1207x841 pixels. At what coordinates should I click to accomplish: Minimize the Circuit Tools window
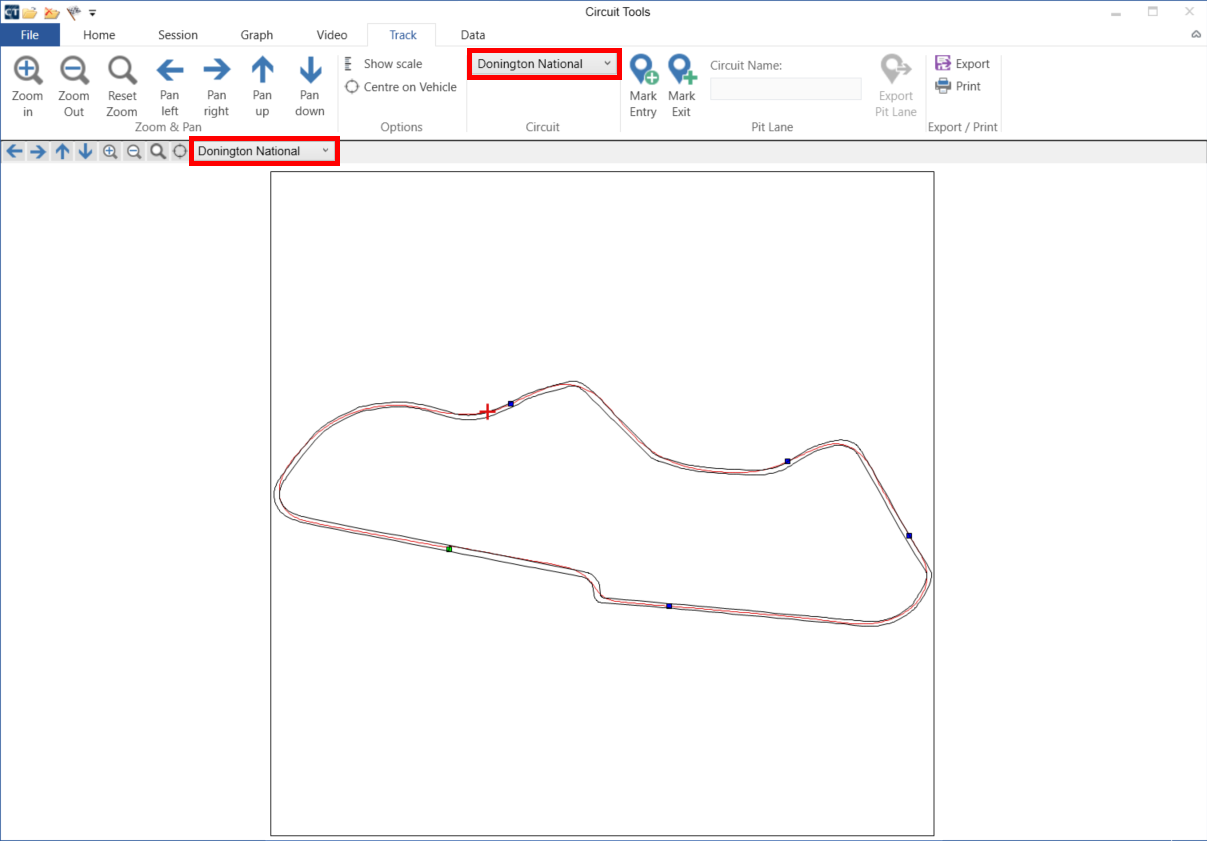coord(1115,12)
